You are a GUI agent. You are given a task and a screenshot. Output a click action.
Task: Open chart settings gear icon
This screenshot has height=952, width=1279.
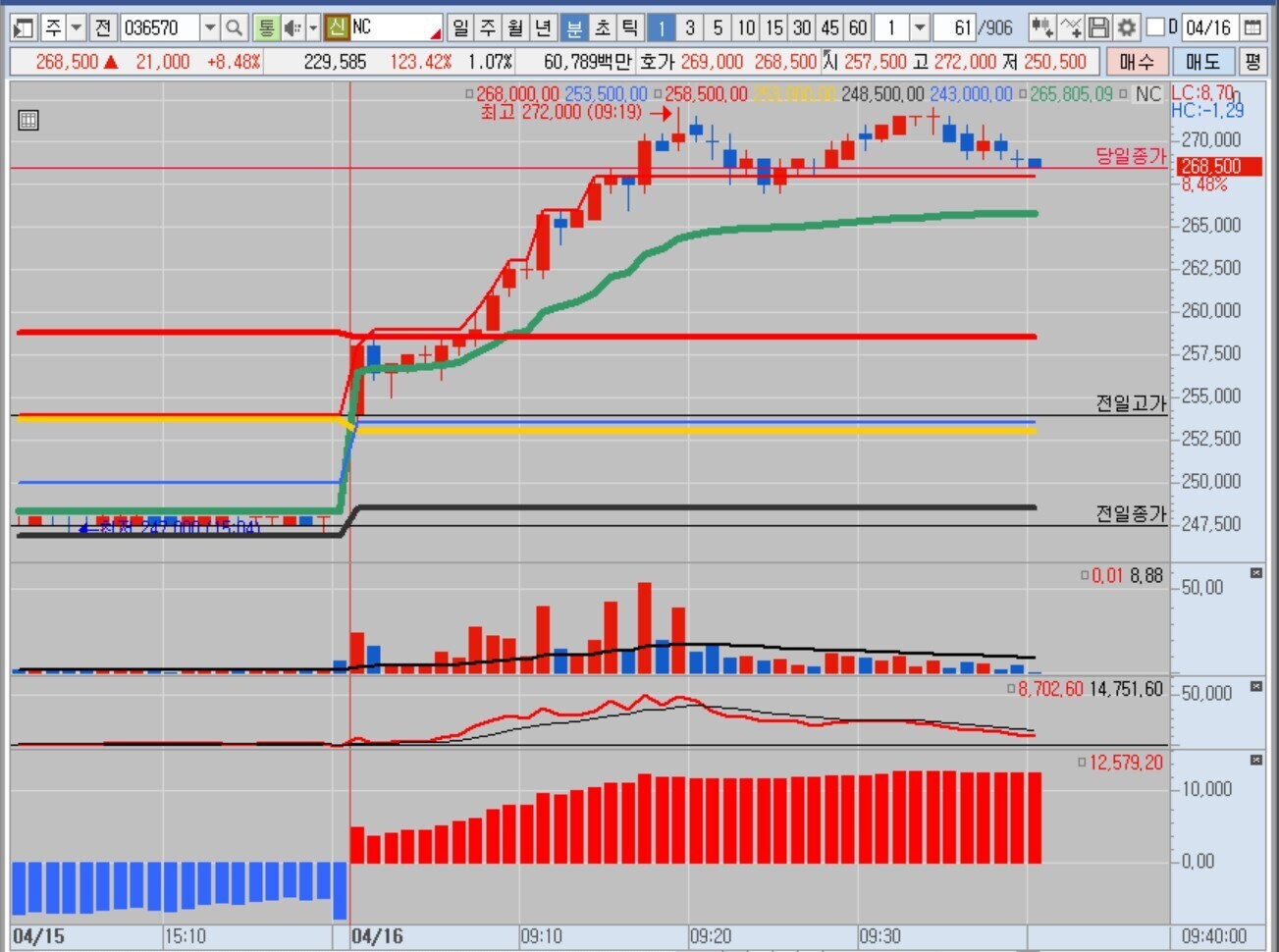[x=1127, y=27]
